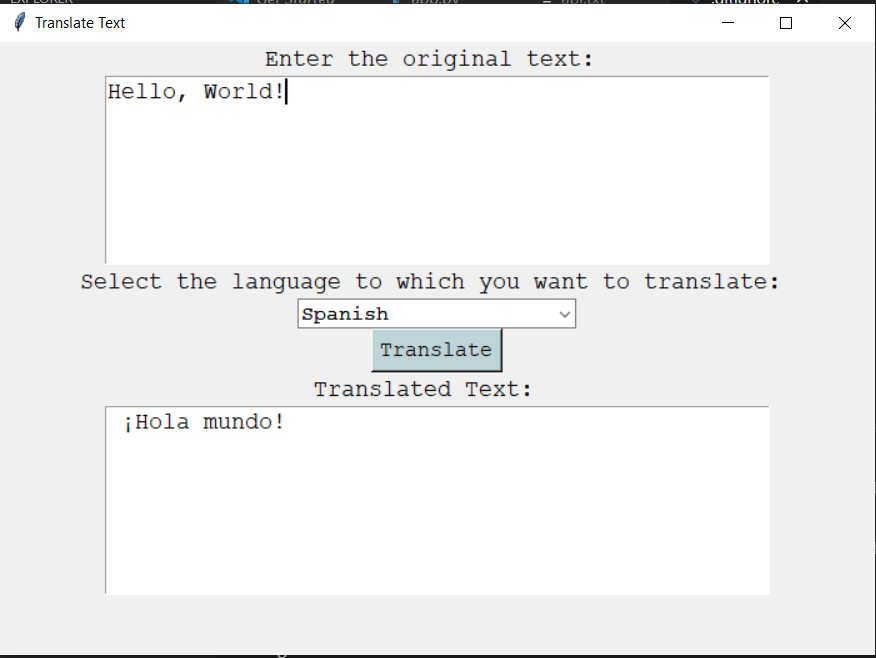Viewport: 876px width, 658px height.
Task: Open the Spanish language combobox
Action: pos(437,313)
